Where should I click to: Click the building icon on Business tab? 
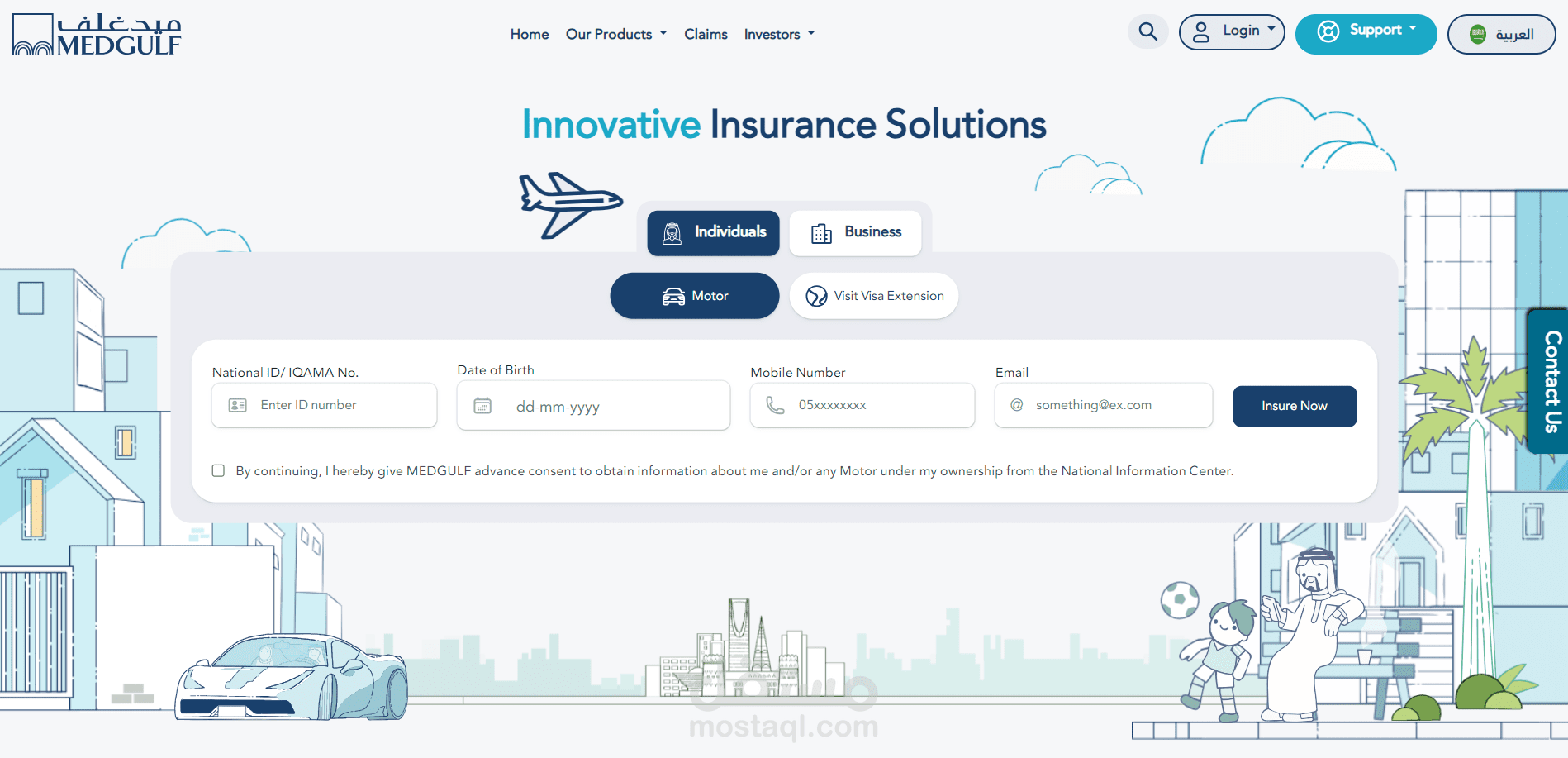click(821, 234)
